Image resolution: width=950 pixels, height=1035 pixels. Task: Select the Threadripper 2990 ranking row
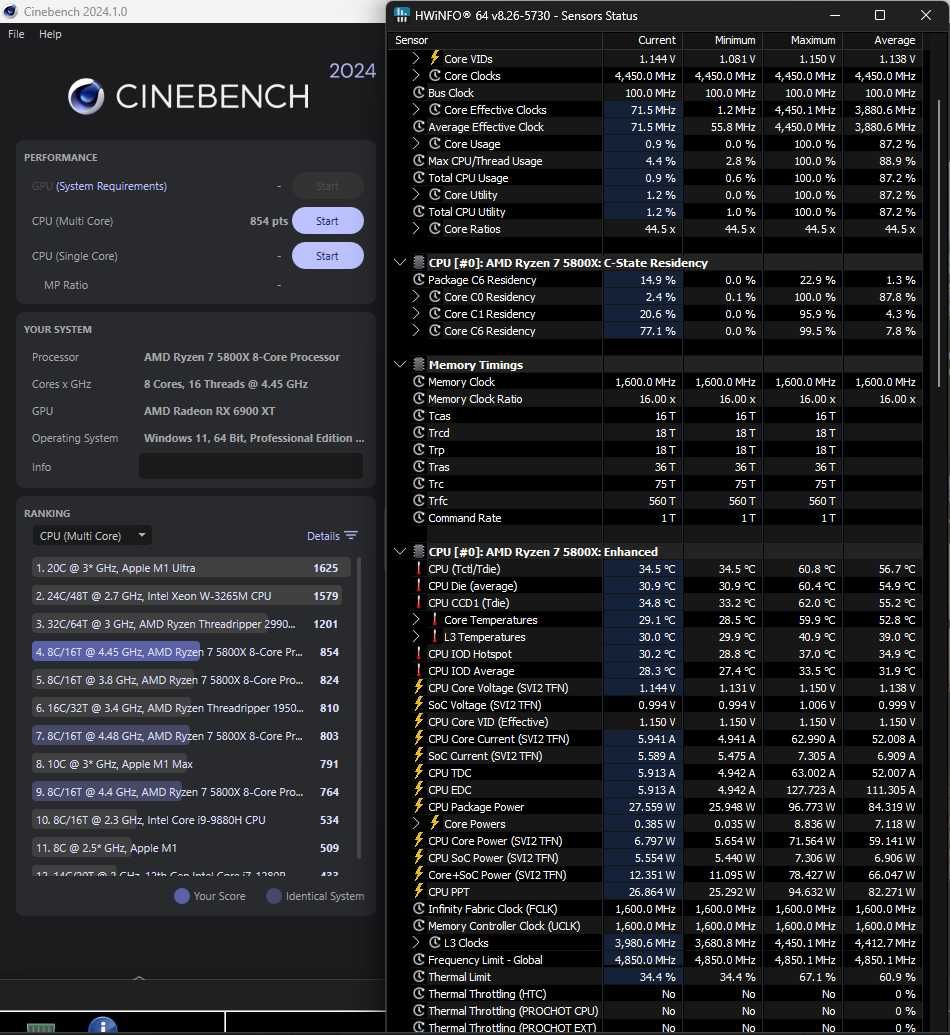(187, 624)
